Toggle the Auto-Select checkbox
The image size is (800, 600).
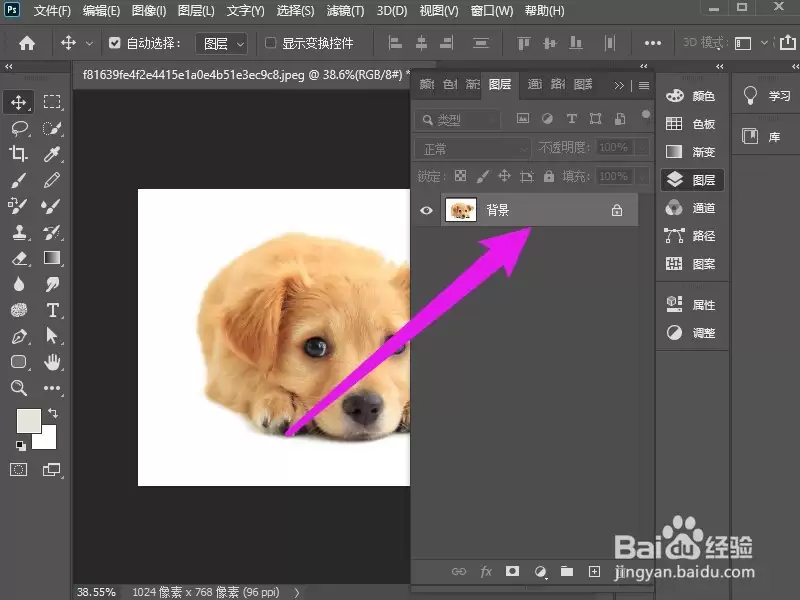(x=114, y=43)
